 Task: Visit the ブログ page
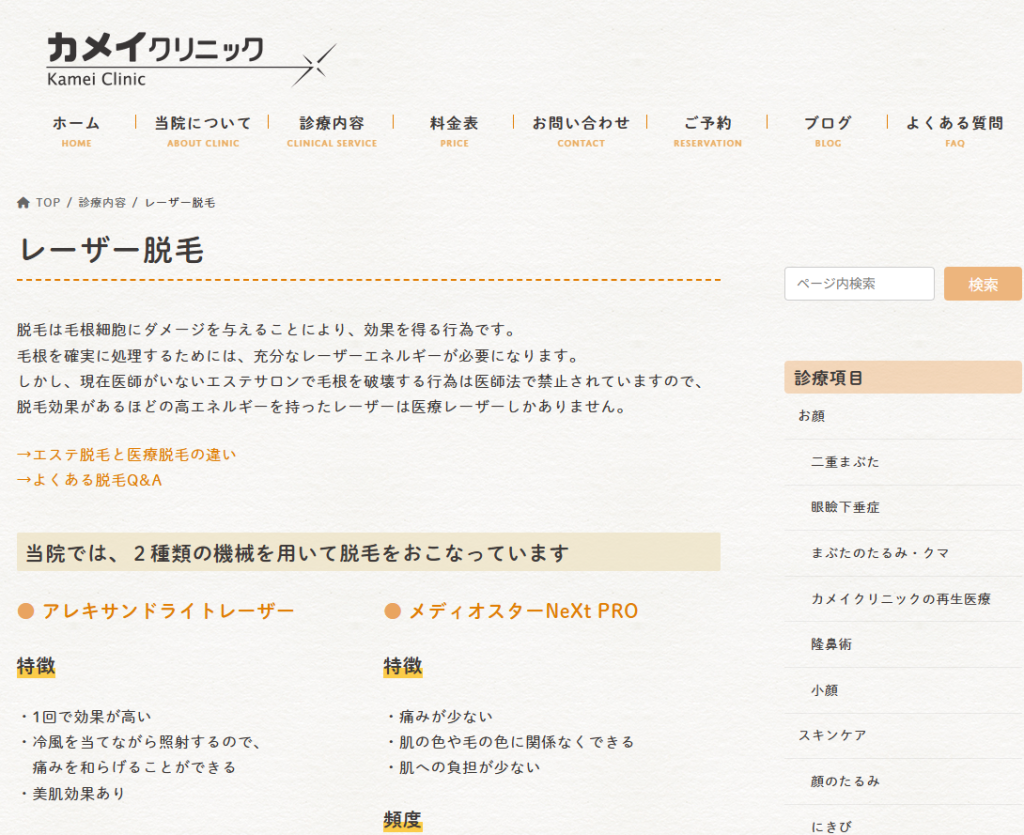click(828, 129)
